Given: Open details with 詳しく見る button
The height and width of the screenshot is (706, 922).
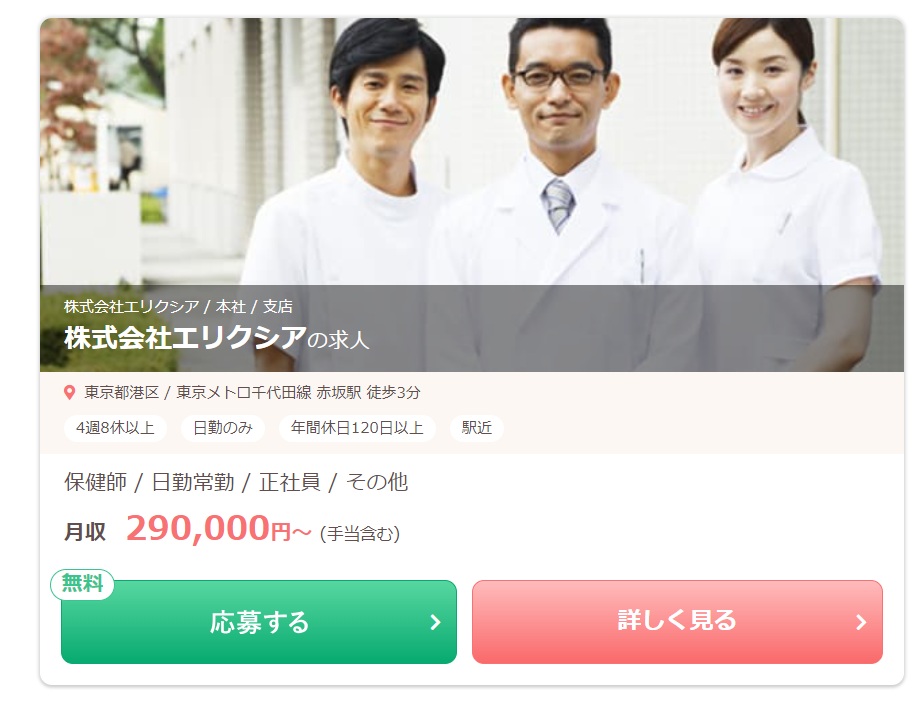Looking at the screenshot, I should (677, 622).
